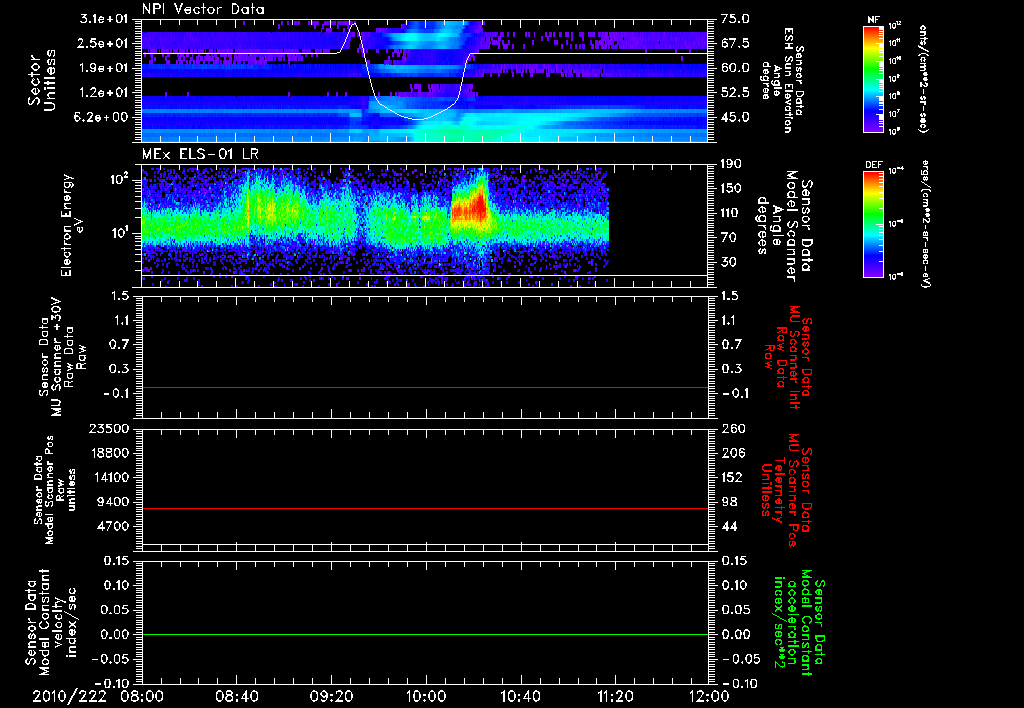Screen dimensions: 1024x708
Task: Click the Electron Energy eV axis label
Action: (72, 225)
